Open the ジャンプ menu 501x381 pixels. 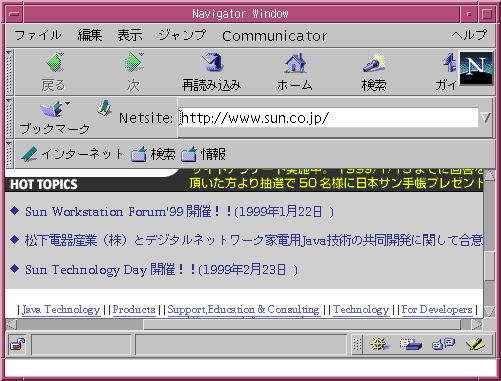coord(182,35)
